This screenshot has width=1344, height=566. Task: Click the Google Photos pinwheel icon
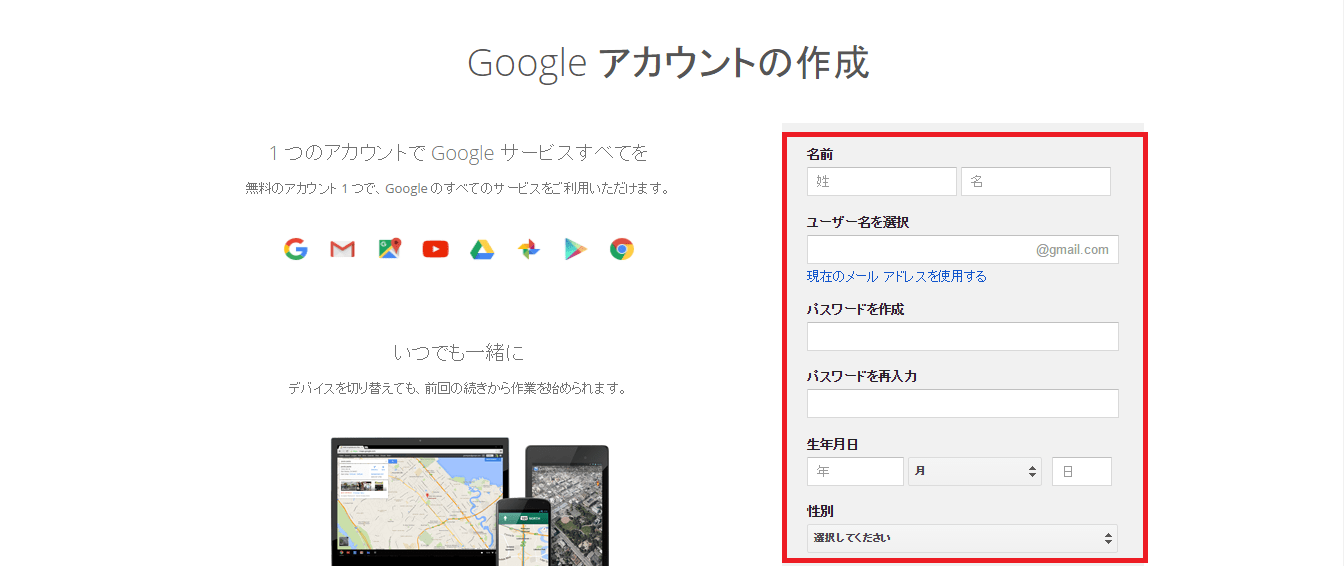[x=529, y=249]
